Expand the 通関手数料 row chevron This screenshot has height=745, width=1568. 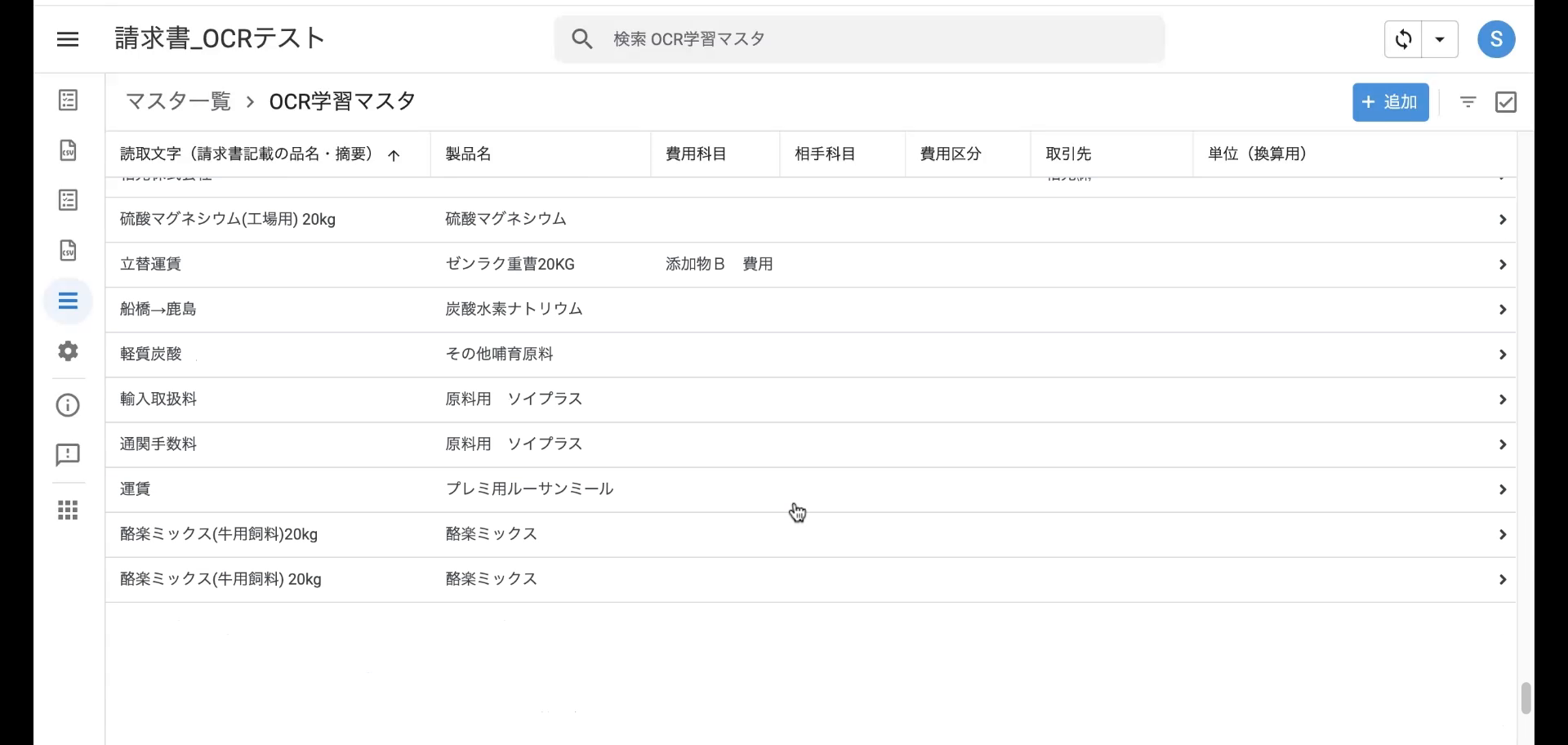1502,444
